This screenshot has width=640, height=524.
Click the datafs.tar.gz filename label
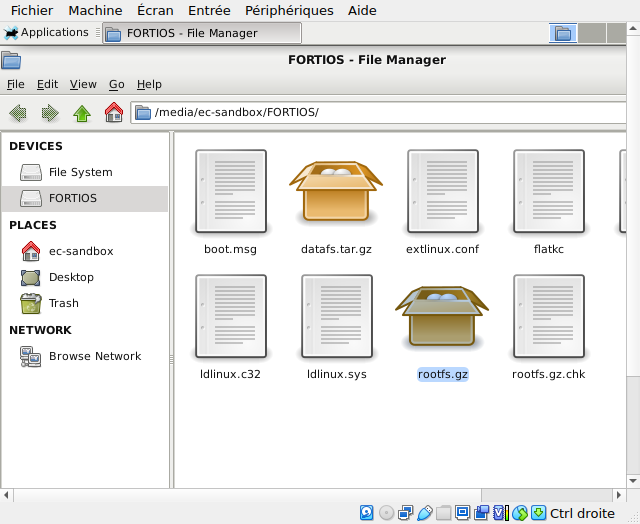pos(336,249)
